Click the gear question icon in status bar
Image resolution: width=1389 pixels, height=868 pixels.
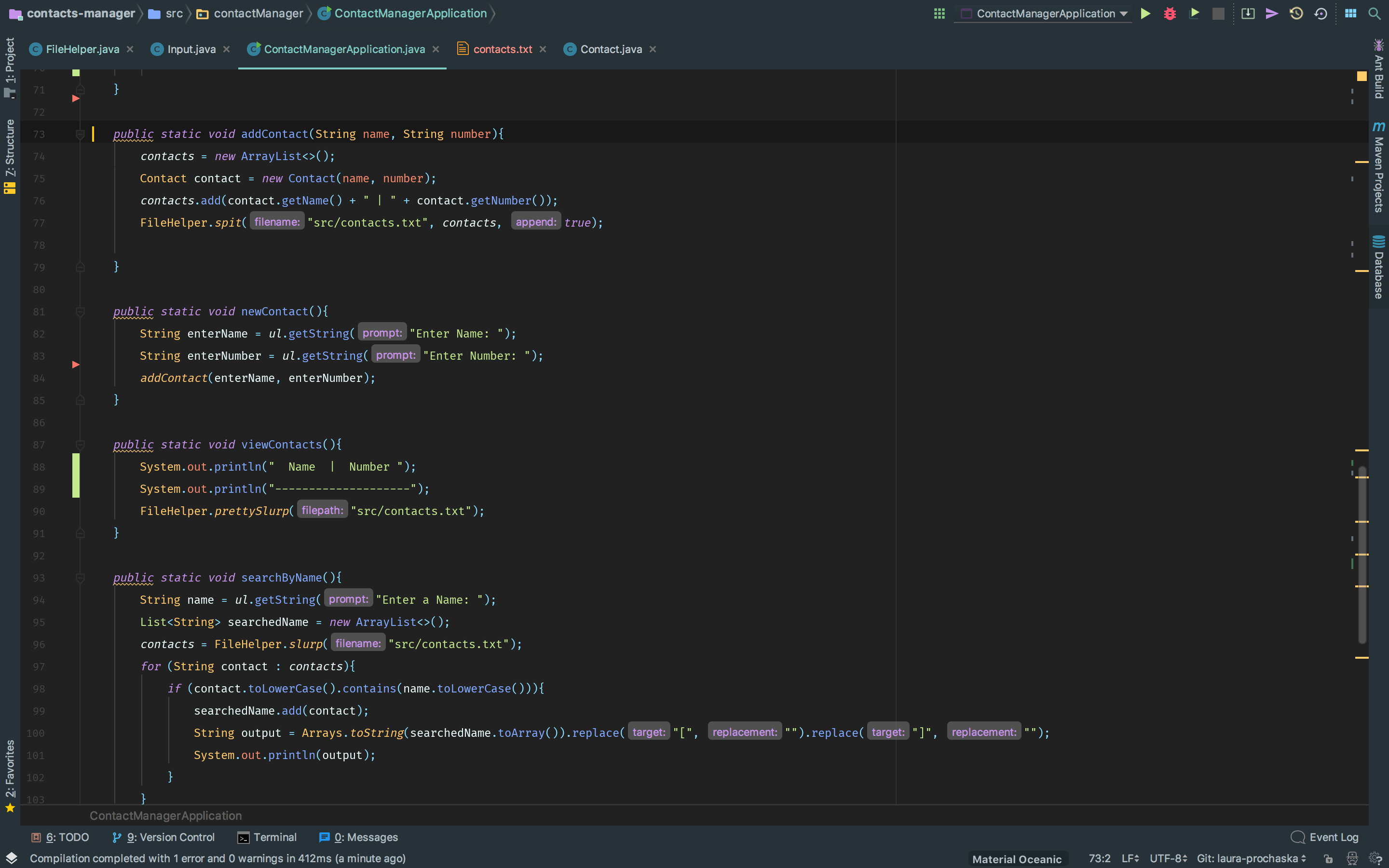pos(1375,859)
